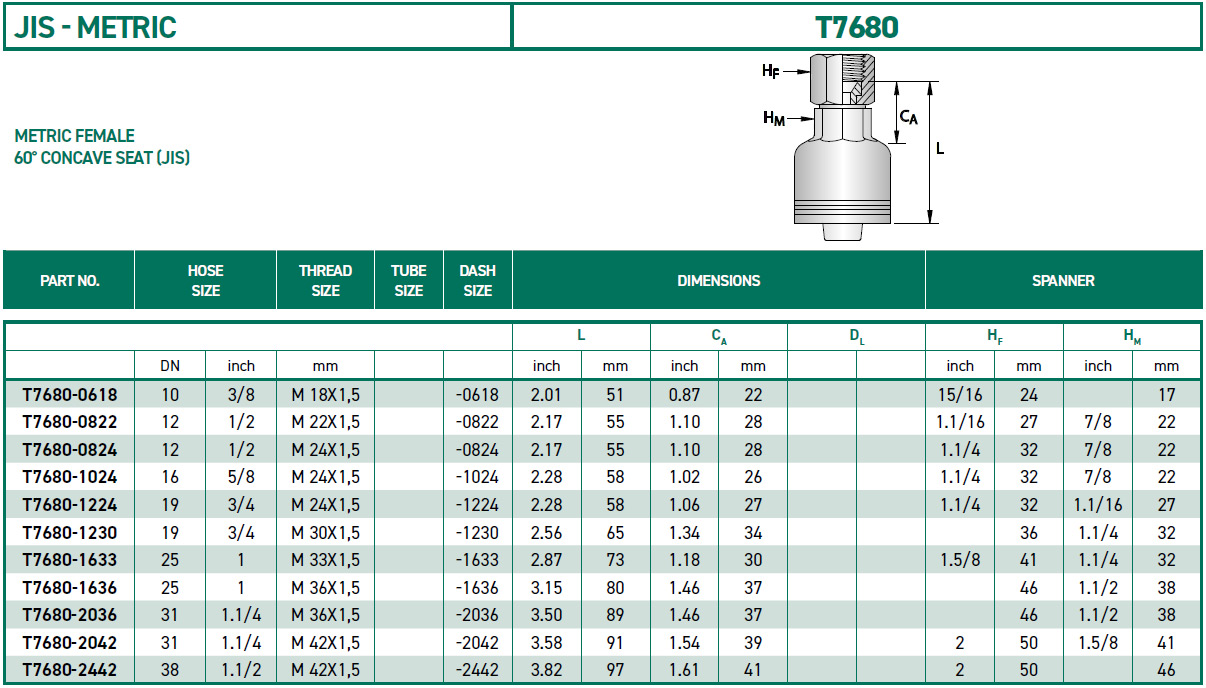Select part number T7680-2042
This screenshot has height=688, width=1206.
tap(69, 643)
